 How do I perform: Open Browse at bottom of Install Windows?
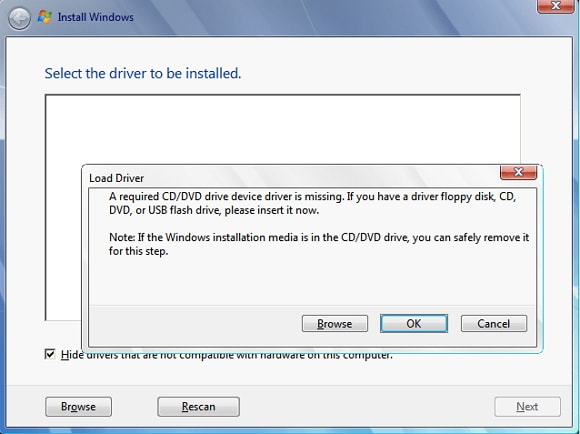coord(78,407)
